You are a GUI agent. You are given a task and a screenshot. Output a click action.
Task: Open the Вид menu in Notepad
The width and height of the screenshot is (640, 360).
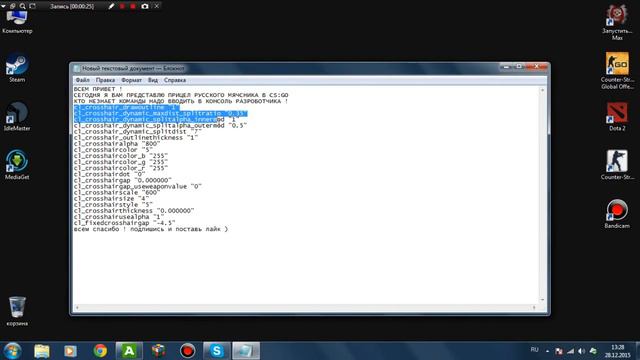pos(153,80)
